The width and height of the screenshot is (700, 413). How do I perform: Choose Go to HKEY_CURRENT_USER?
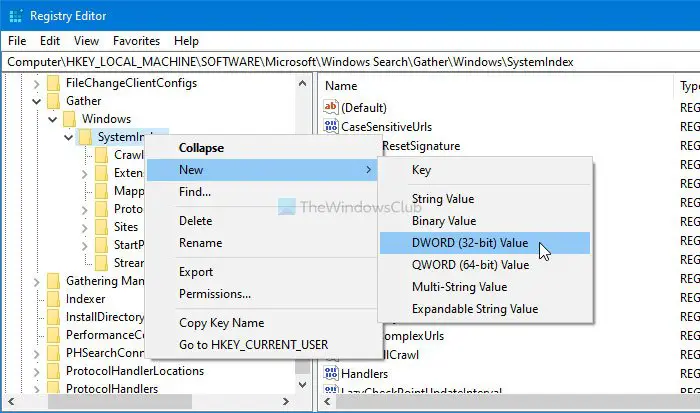(264, 345)
